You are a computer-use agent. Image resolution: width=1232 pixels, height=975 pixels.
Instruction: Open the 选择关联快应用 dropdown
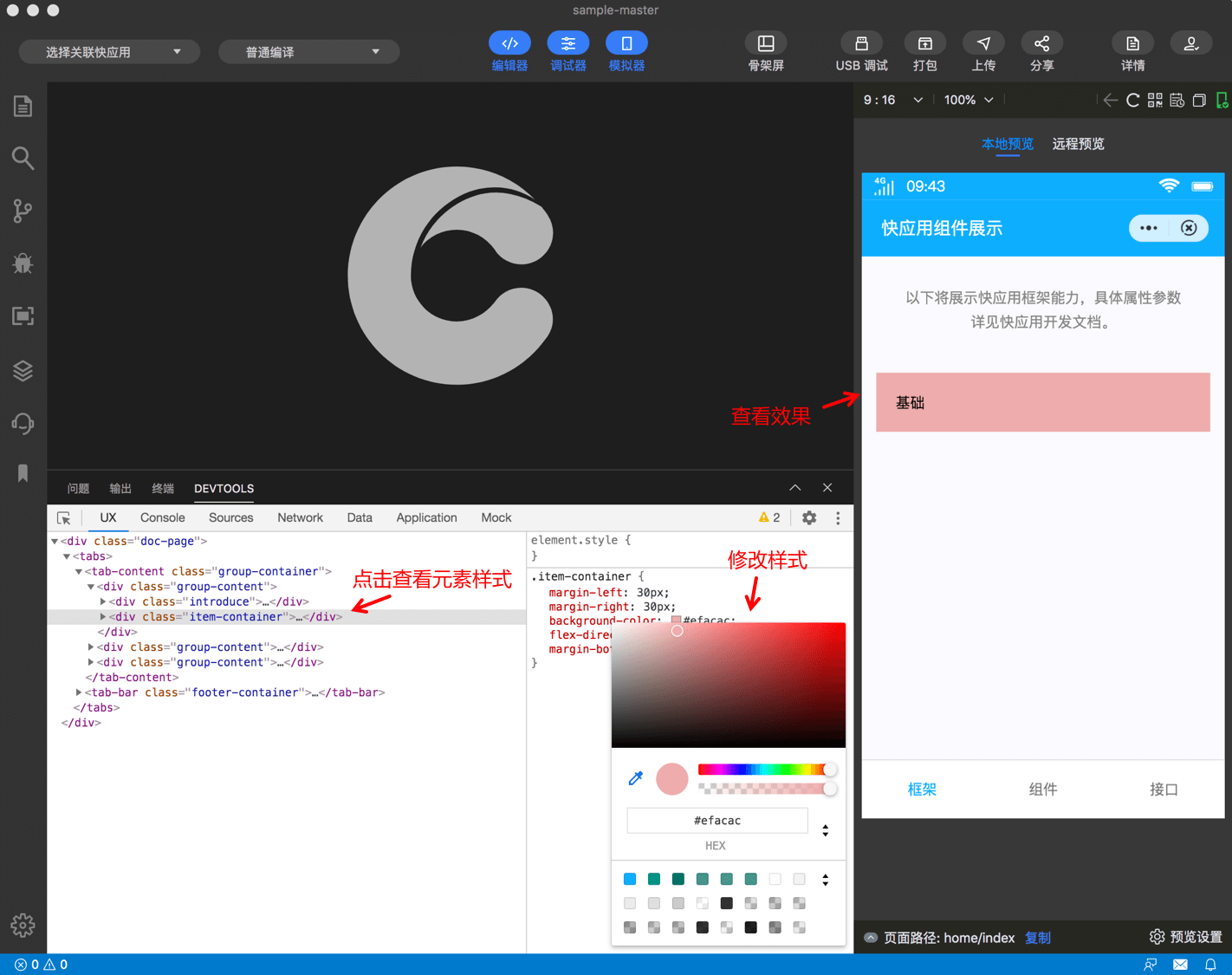pyautogui.click(x=108, y=51)
